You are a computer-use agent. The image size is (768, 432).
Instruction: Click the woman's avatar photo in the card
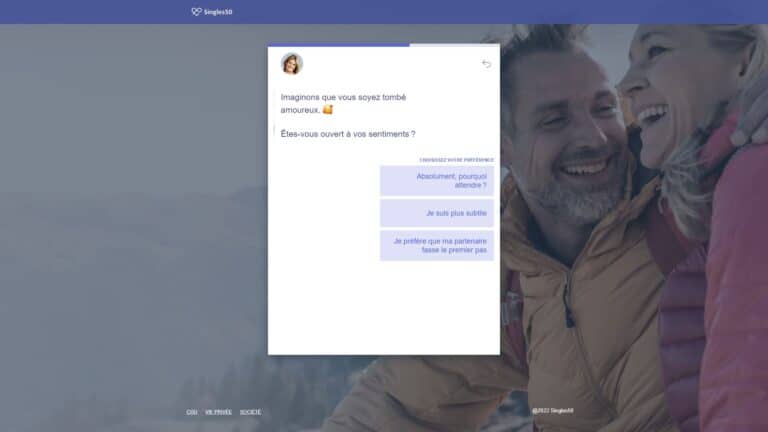[x=292, y=64]
